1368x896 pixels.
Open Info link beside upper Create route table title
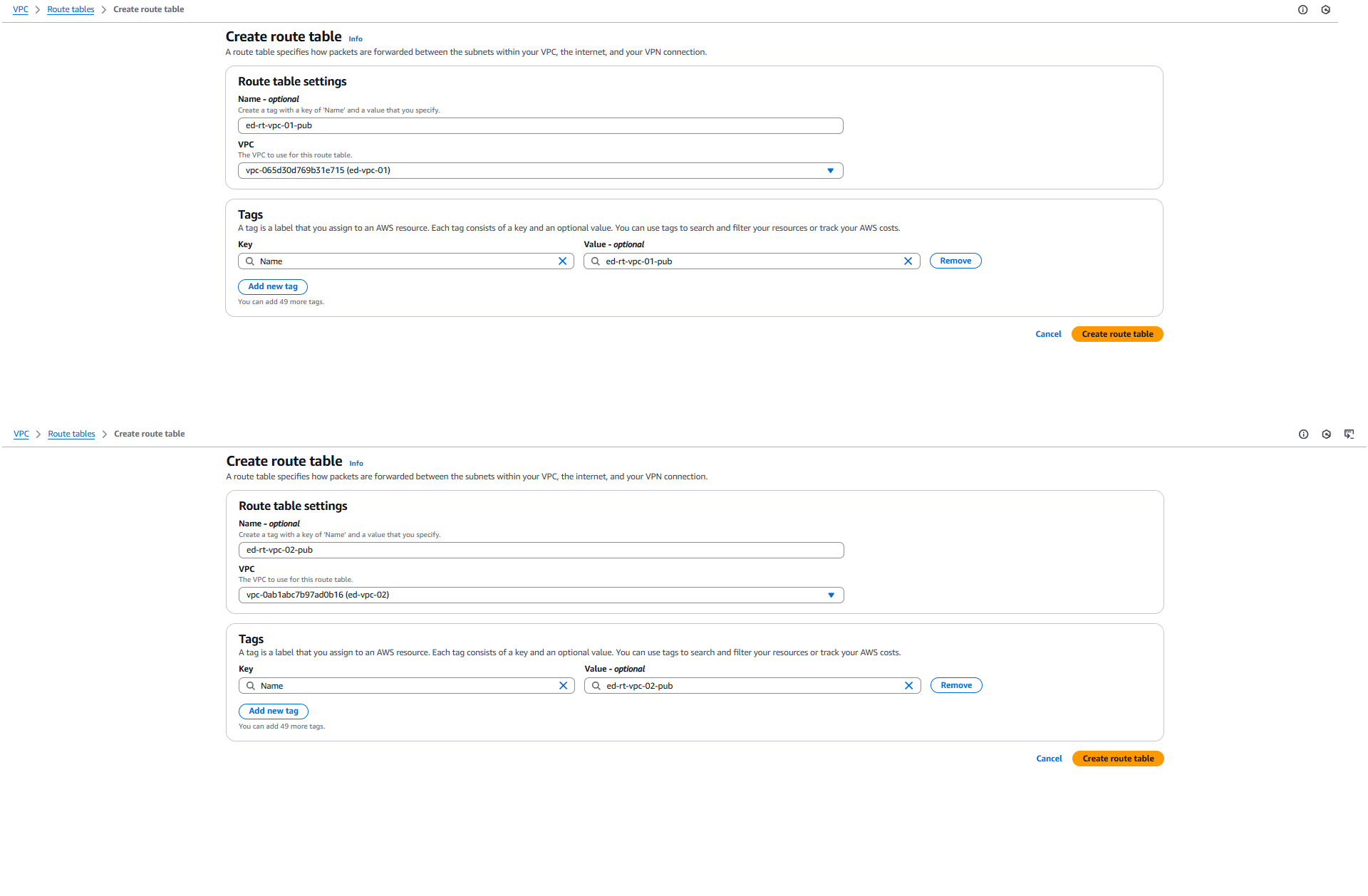tap(356, 39)
